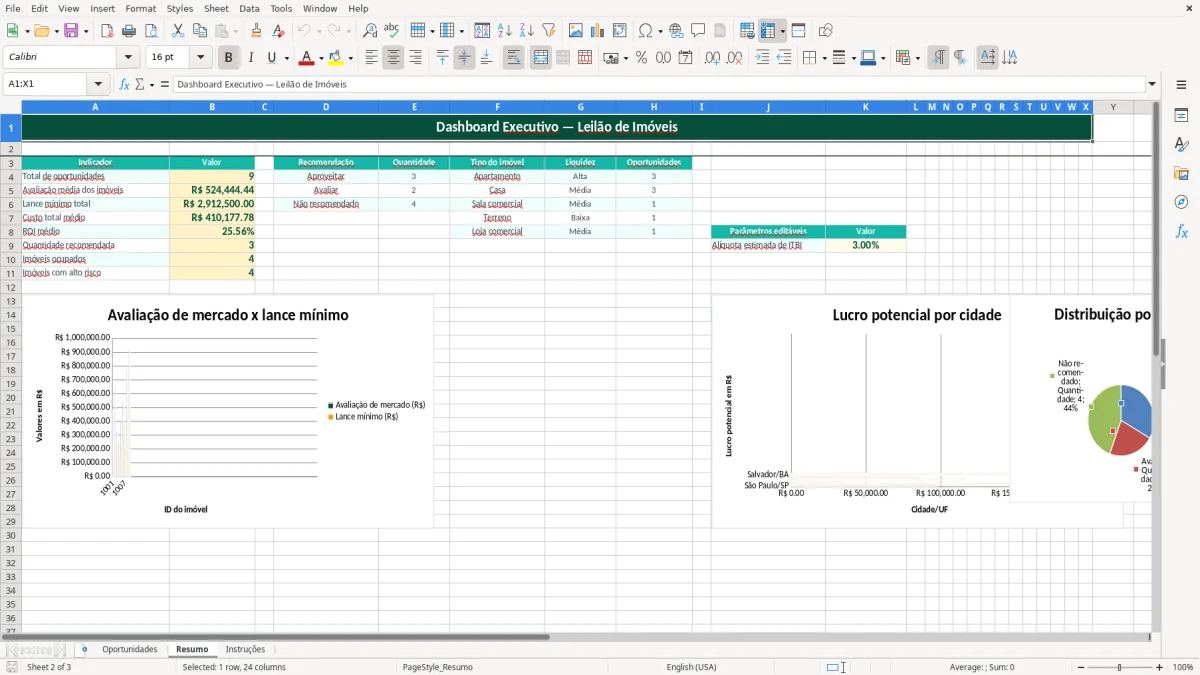Apply yellow background color swatch
Image resolution: width=1200 pixels, height=675 pixels.
click(336, 58)
